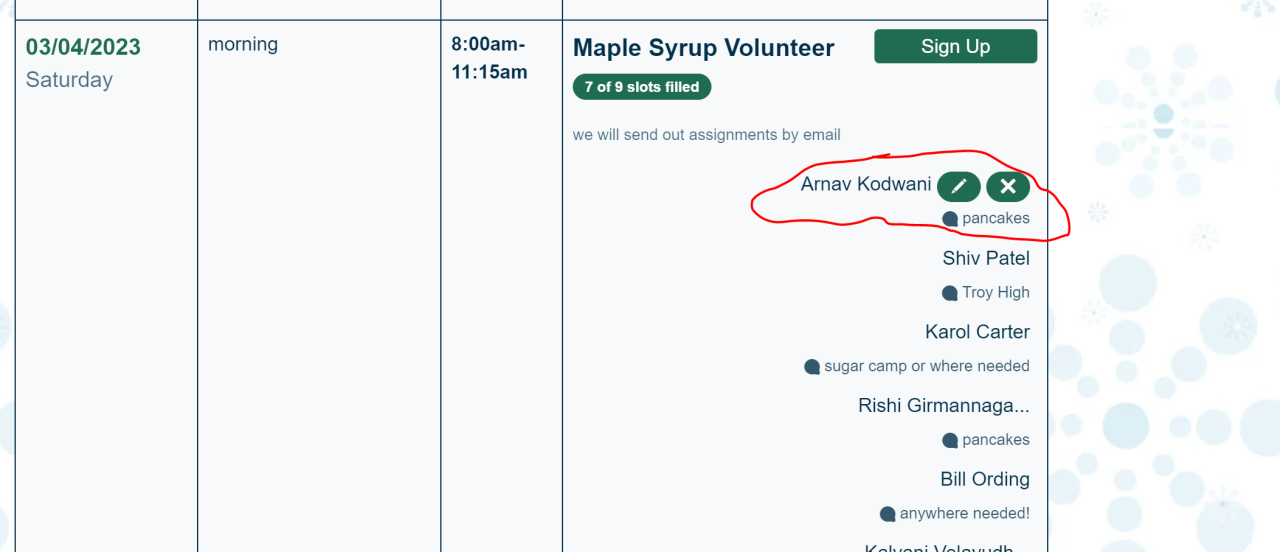Click the name Bill Ording
The width and height of the screenshot is (1280, 552).
tap(985, 479)
